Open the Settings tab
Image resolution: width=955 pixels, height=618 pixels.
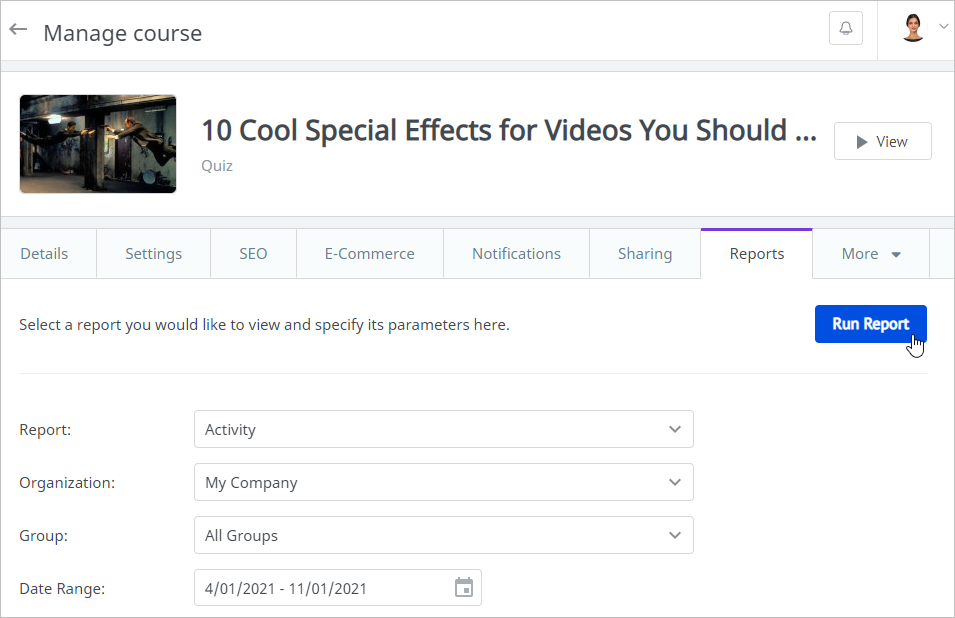click(x=153, y=254)
